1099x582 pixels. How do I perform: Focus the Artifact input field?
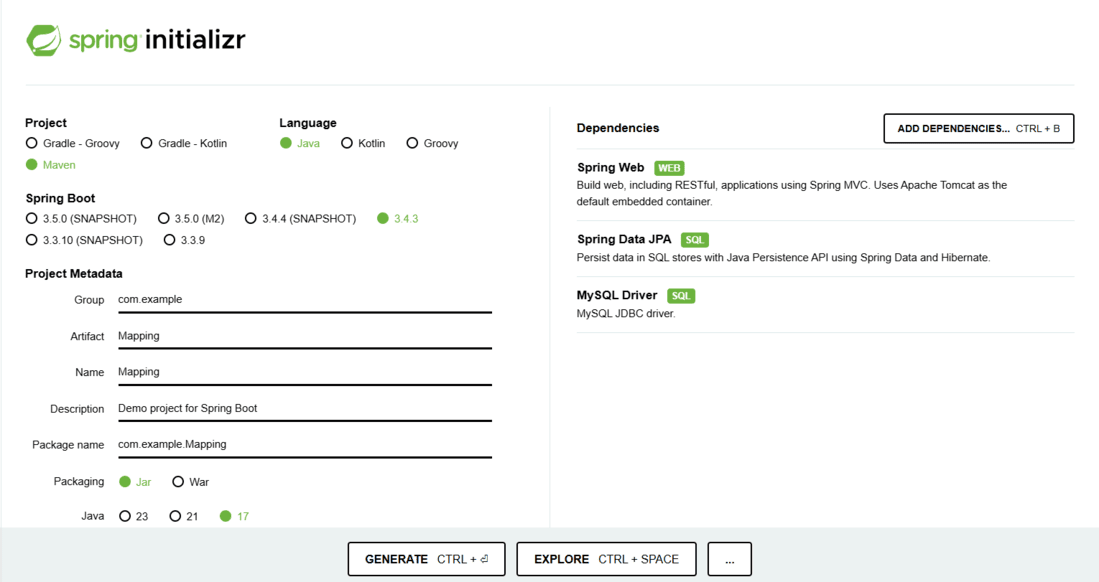click(305, 337)
